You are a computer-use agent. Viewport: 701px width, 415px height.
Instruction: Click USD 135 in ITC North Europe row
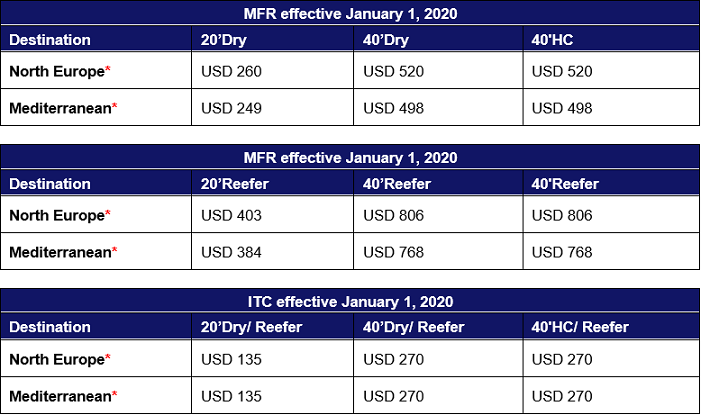231,360
